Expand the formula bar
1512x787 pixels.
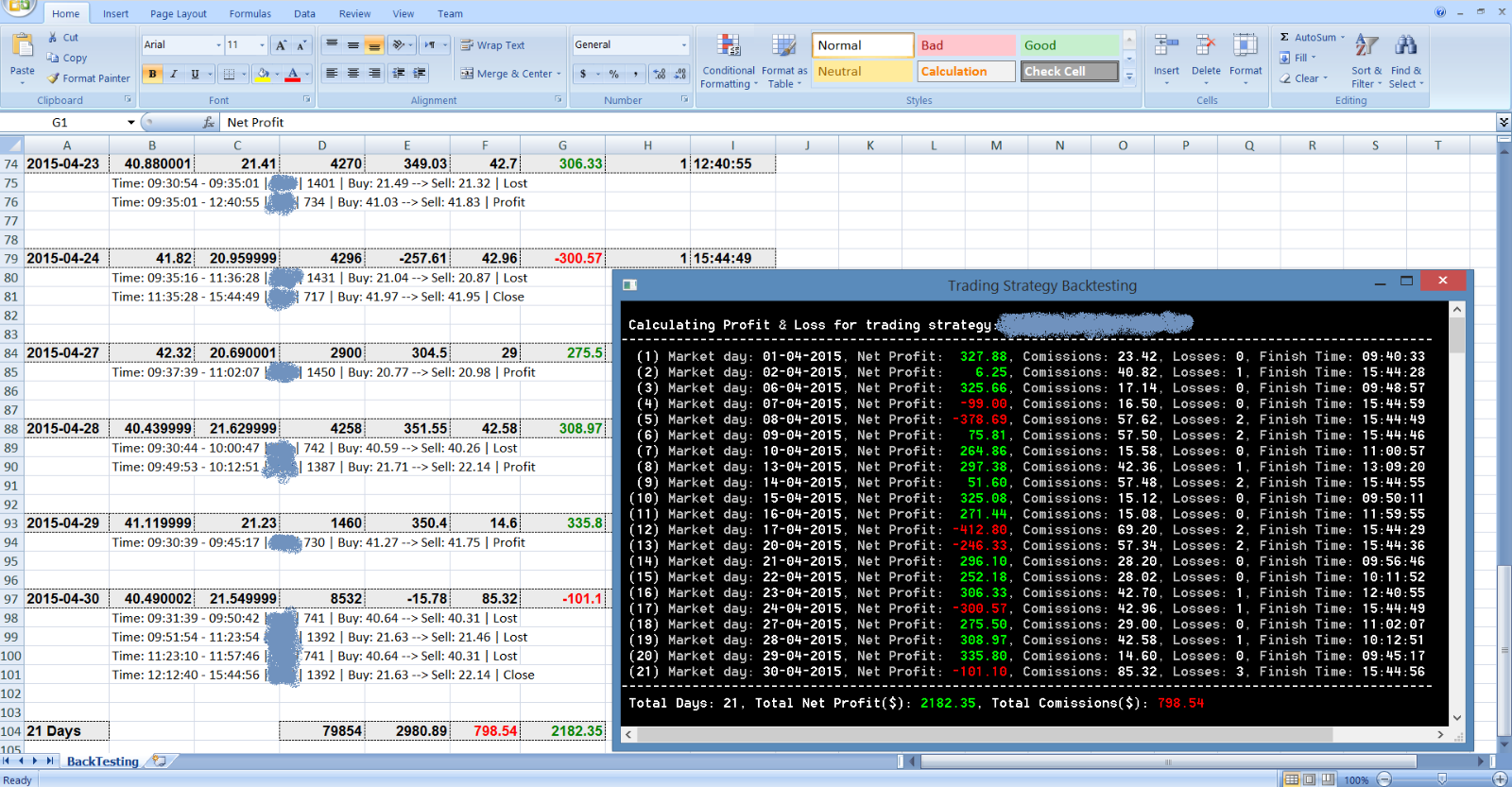click(x=1503, y=123)
